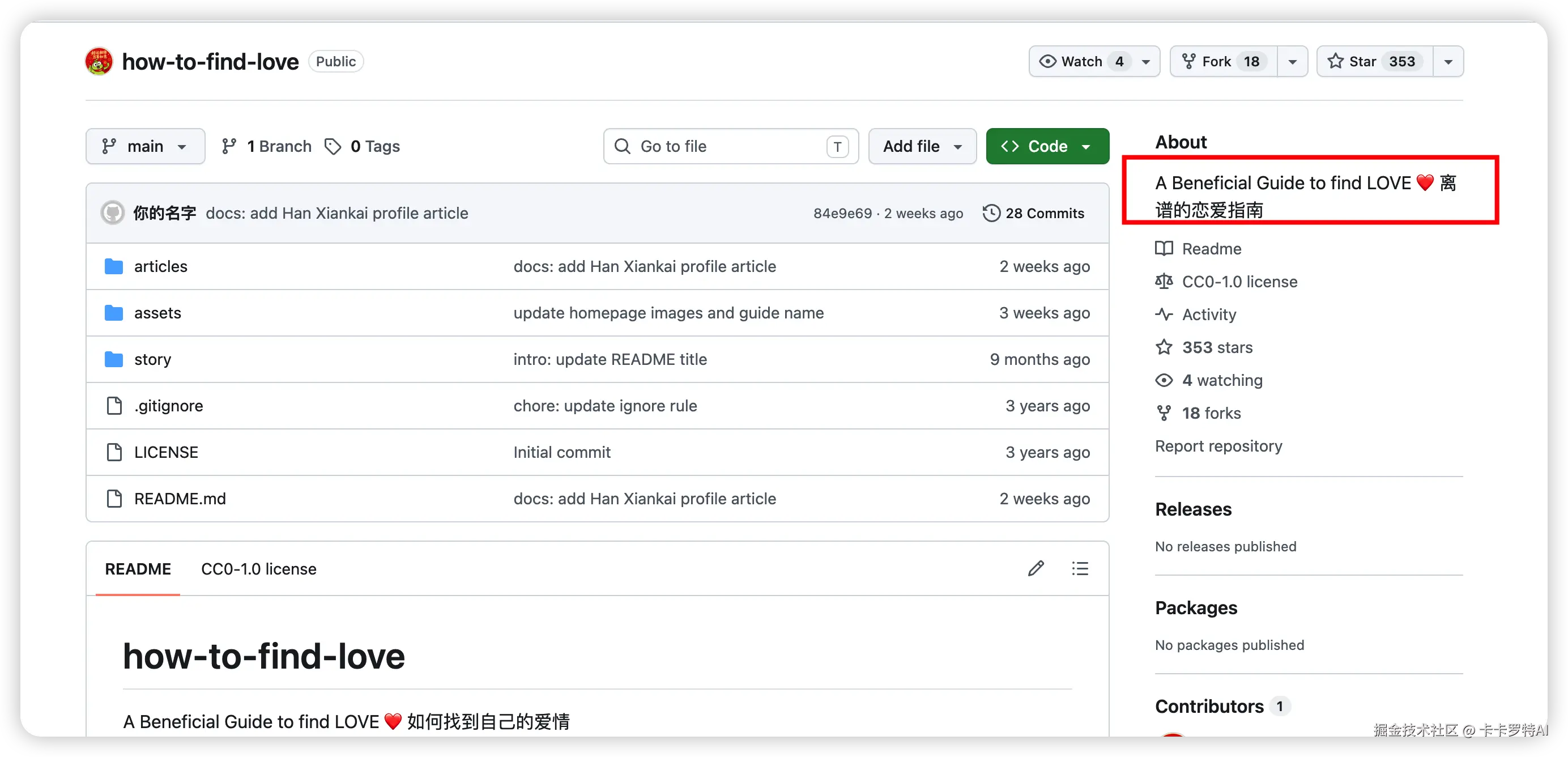Open the story folder icon
The width and height of the screenshot is (1568, 757).
tap(114, 359)
